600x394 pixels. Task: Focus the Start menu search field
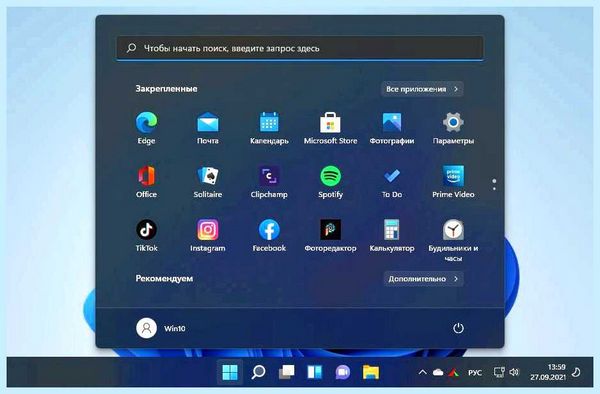pyautogui.click(x=300, y=48)
